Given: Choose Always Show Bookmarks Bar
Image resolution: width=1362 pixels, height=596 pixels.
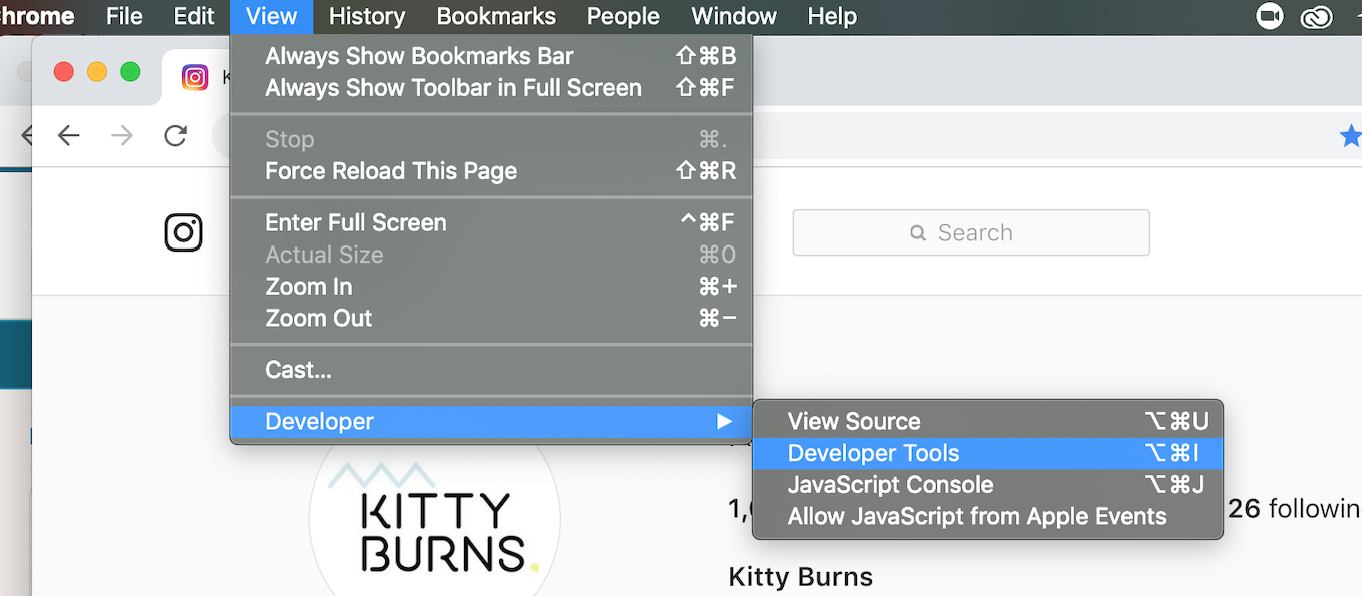Looking at the screenshot, I should coord(491,56).
